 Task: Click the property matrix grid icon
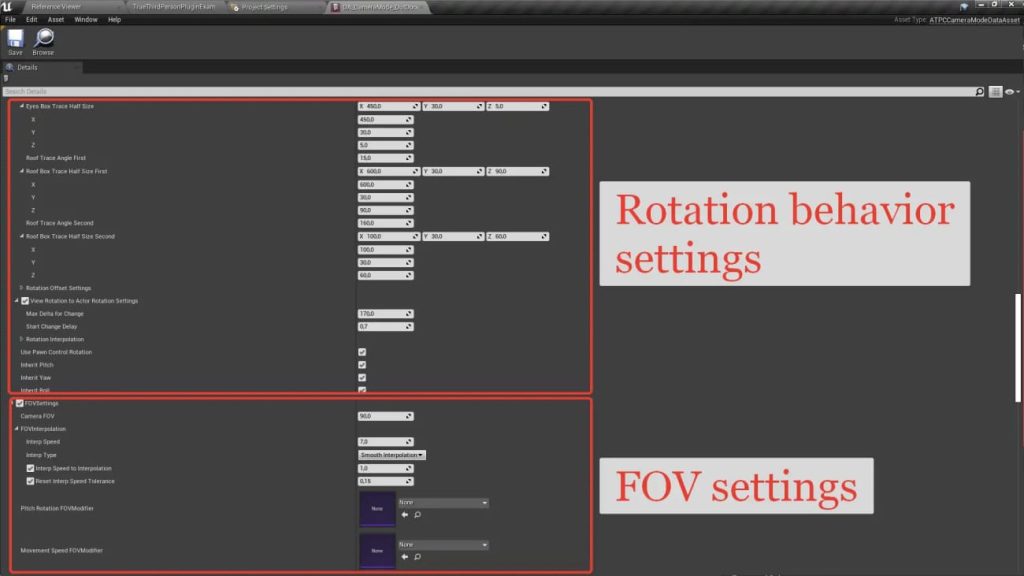tap(995, 92)
